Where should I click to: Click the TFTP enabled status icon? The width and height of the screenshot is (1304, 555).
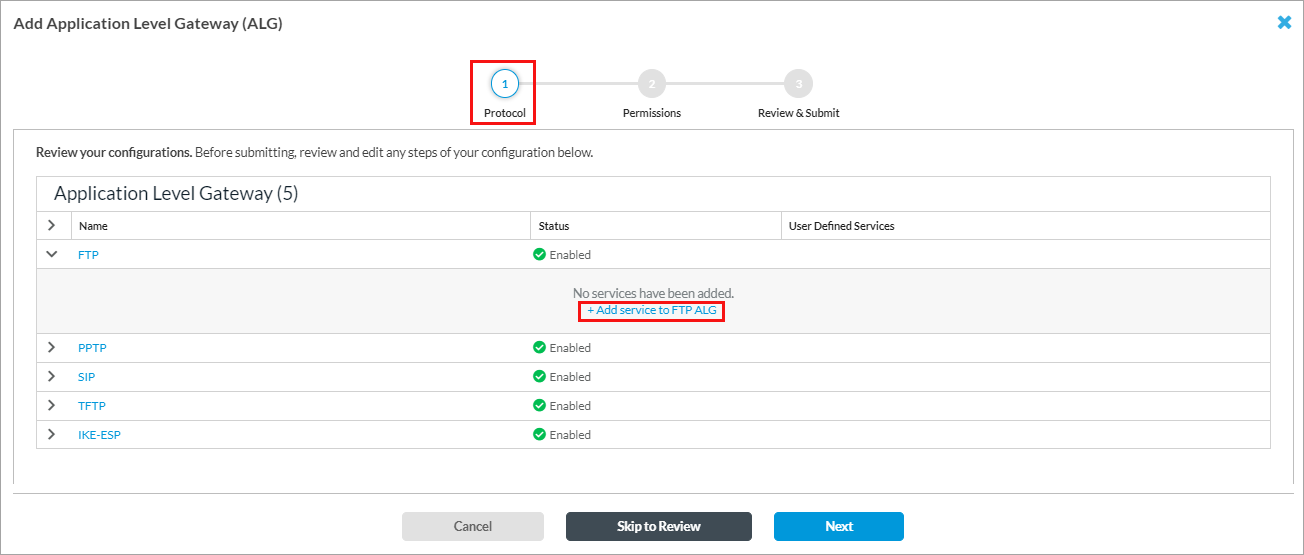[x=539, y=406]
